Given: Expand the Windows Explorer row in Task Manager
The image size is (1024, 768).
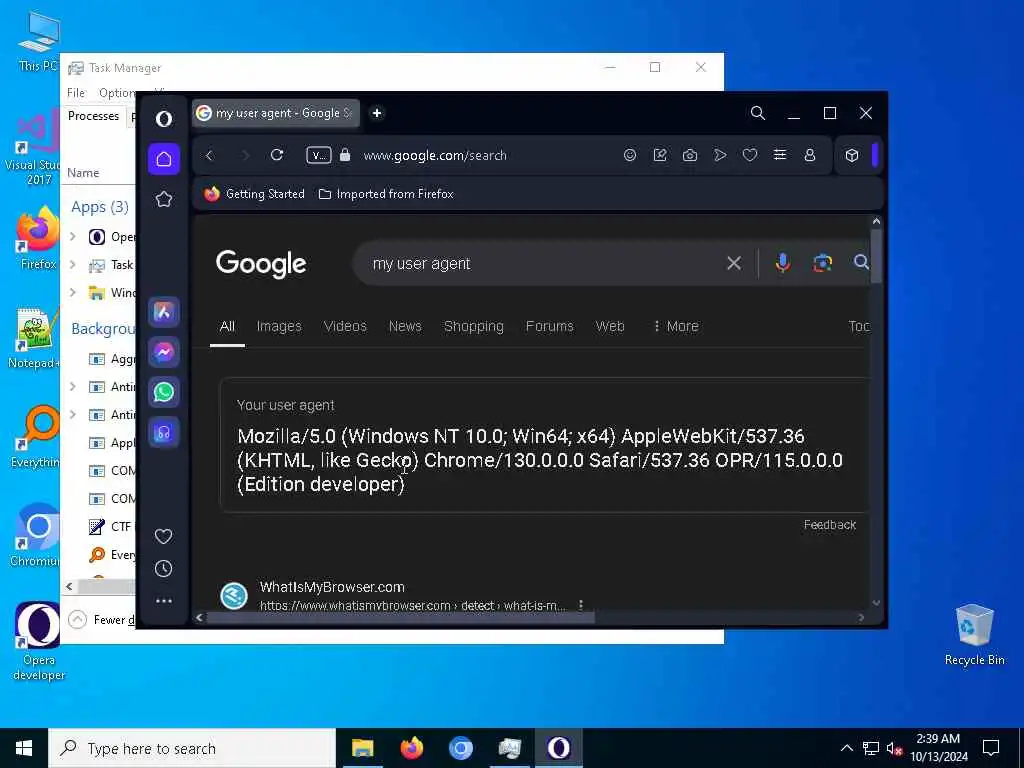Looking at the screenshot, I should pyautogui.click(x=73, y=292).
